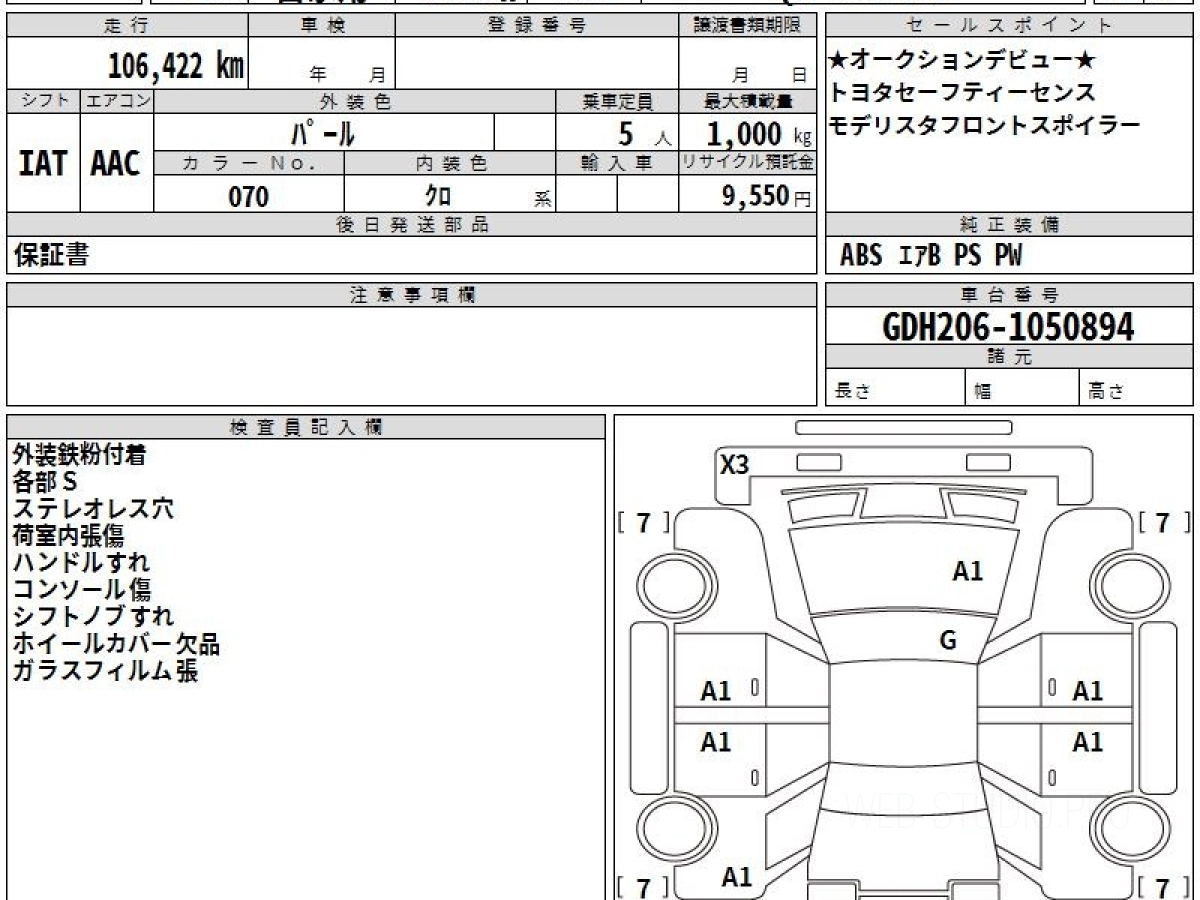Click the A1 mark on the hood

968,572
